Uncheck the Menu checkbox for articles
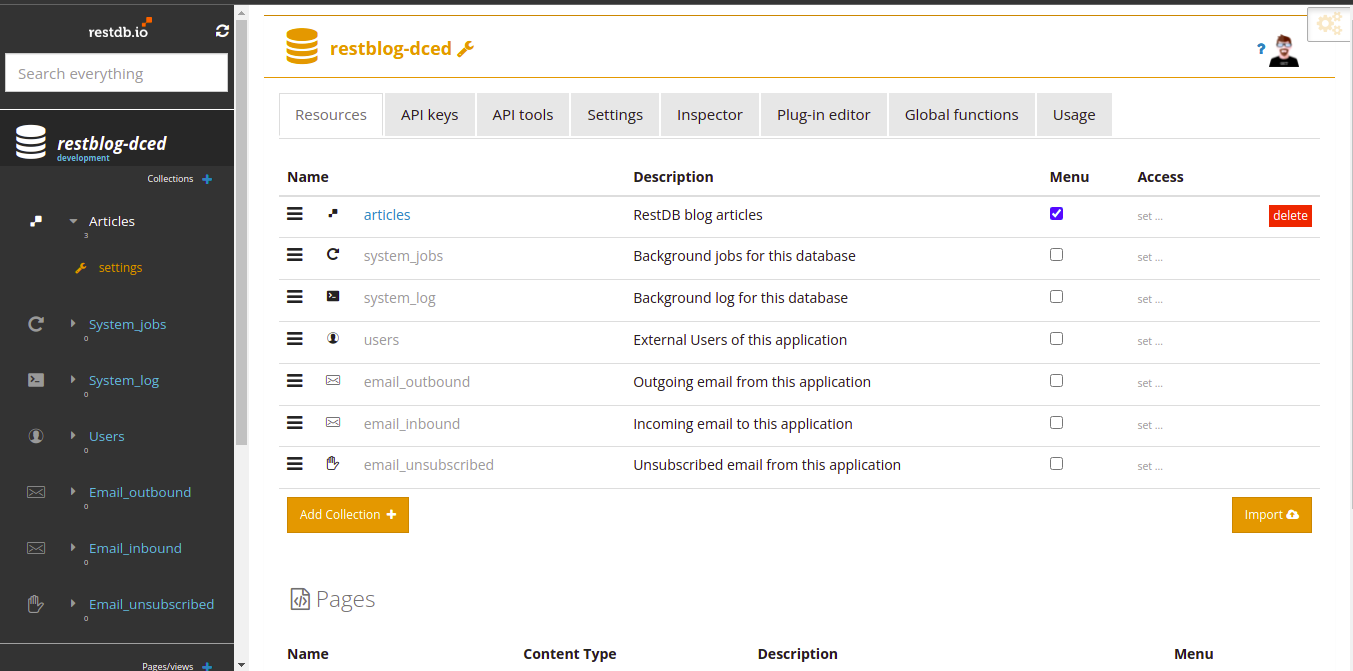 1056,213
